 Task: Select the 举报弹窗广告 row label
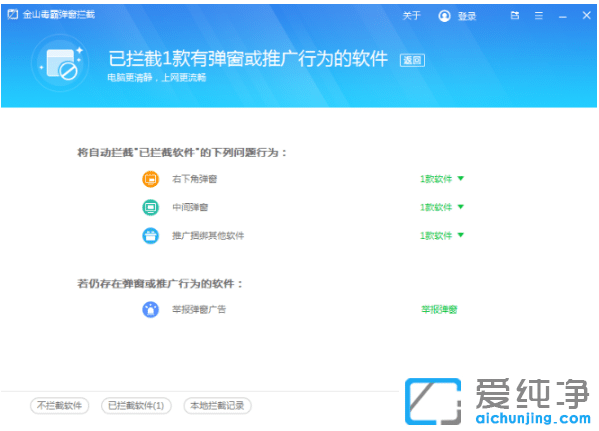199,309
